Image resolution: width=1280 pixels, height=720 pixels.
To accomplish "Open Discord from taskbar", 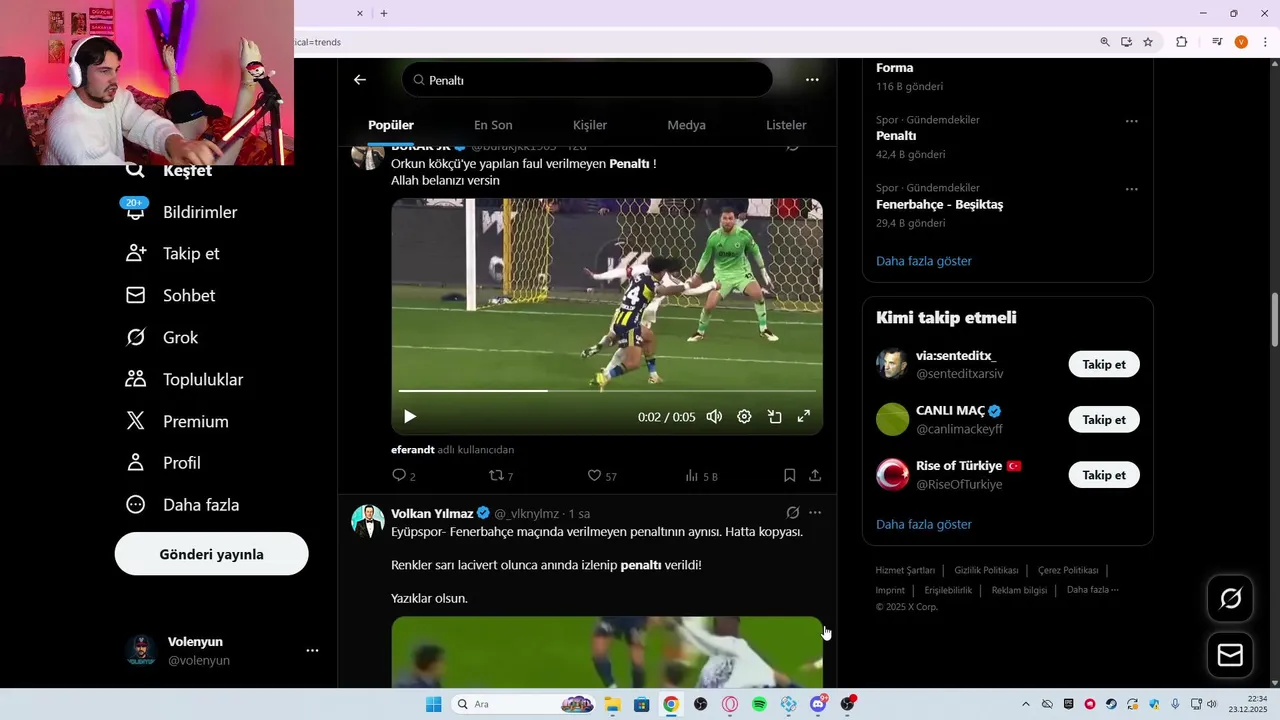I will pyautogui.click(x=818, y=704).
